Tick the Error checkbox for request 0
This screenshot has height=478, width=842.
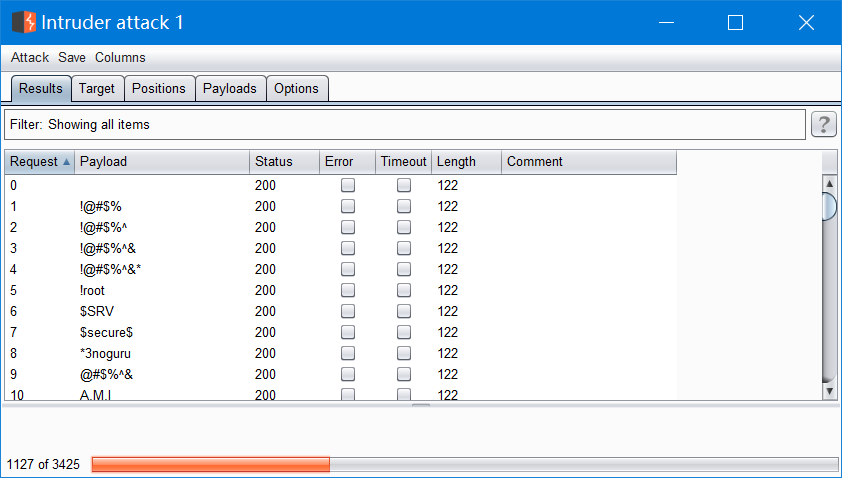click(348, 185)
